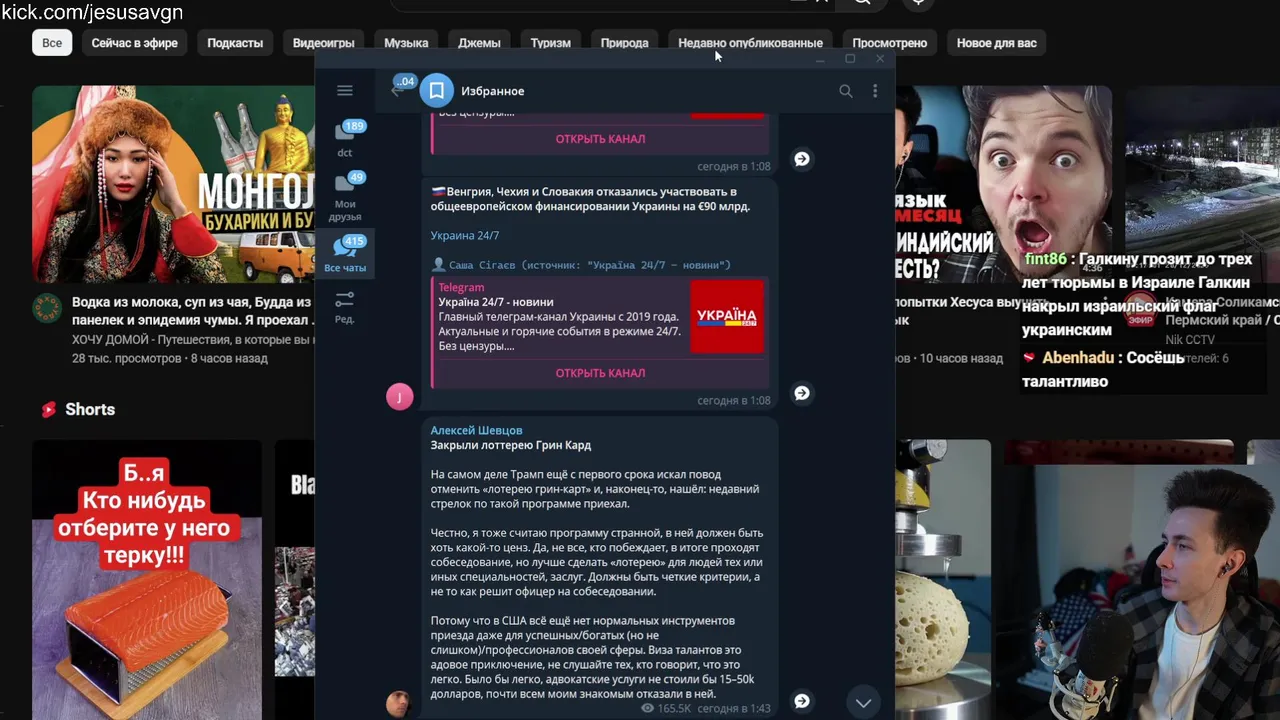Select Музыка filter chip
Image resolution: width=1280 pixels, height=720 pixels.
[x=406, y=43]
